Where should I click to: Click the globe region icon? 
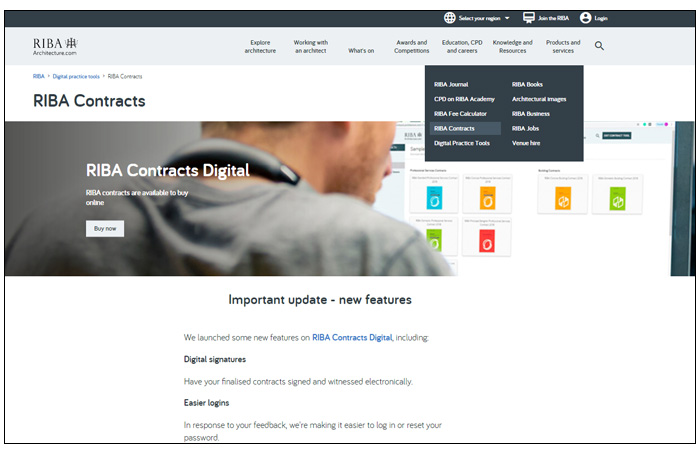click(x=450, y=18)
